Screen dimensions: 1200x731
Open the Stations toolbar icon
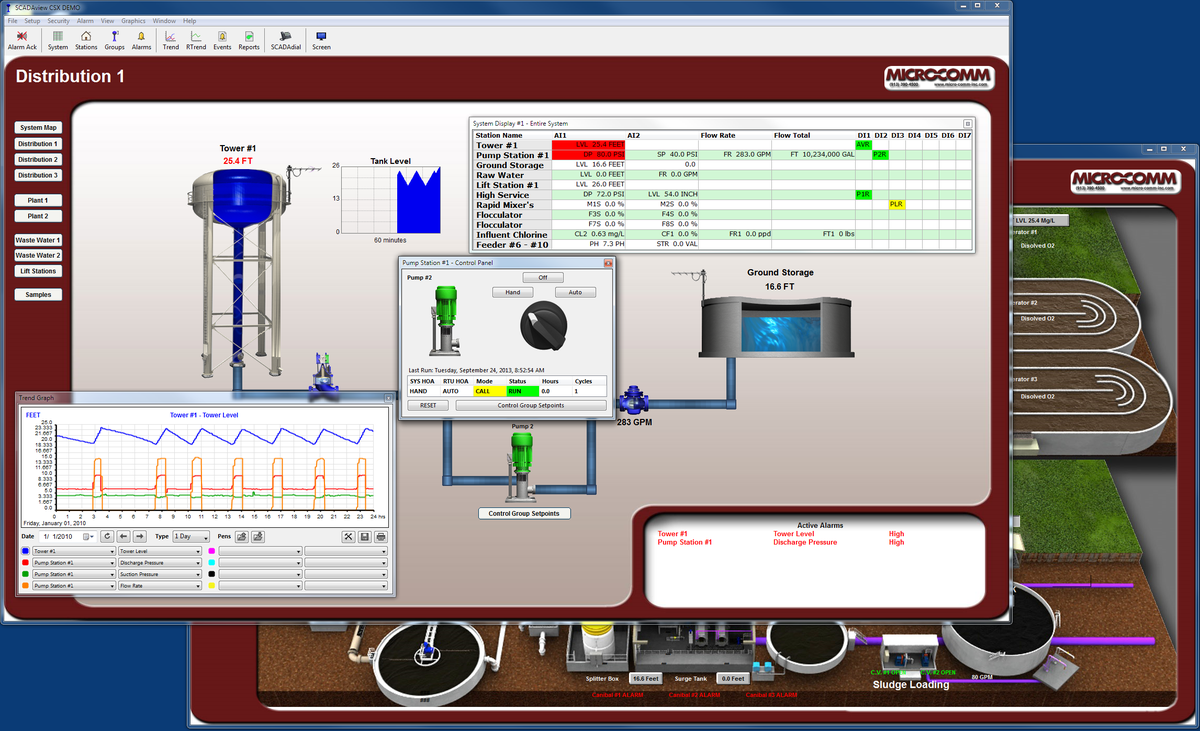[86, 39]
